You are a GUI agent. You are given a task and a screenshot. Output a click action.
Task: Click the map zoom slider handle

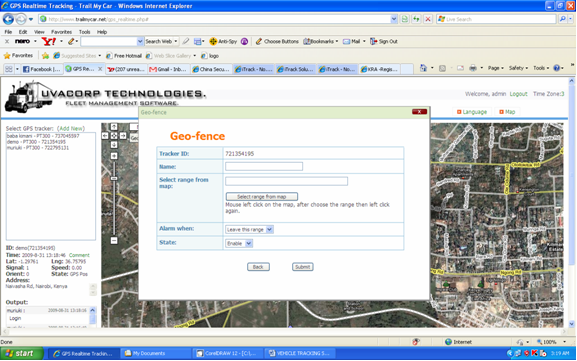pos(114,178)
